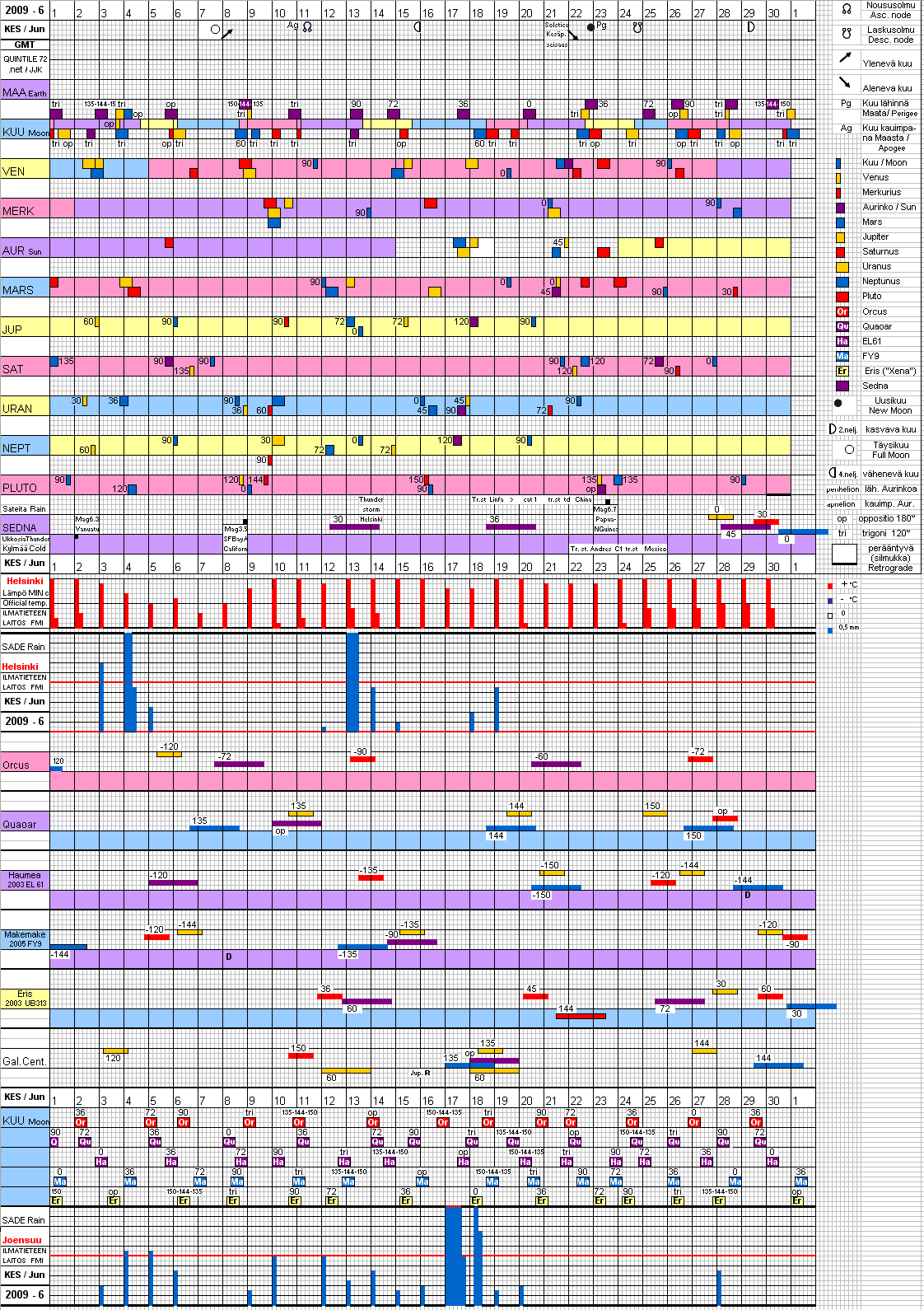The height and width of the screenshot is (1310, 924).
Task: Click the Ascending node symbol in the legend
Action: tap(846, 9)
